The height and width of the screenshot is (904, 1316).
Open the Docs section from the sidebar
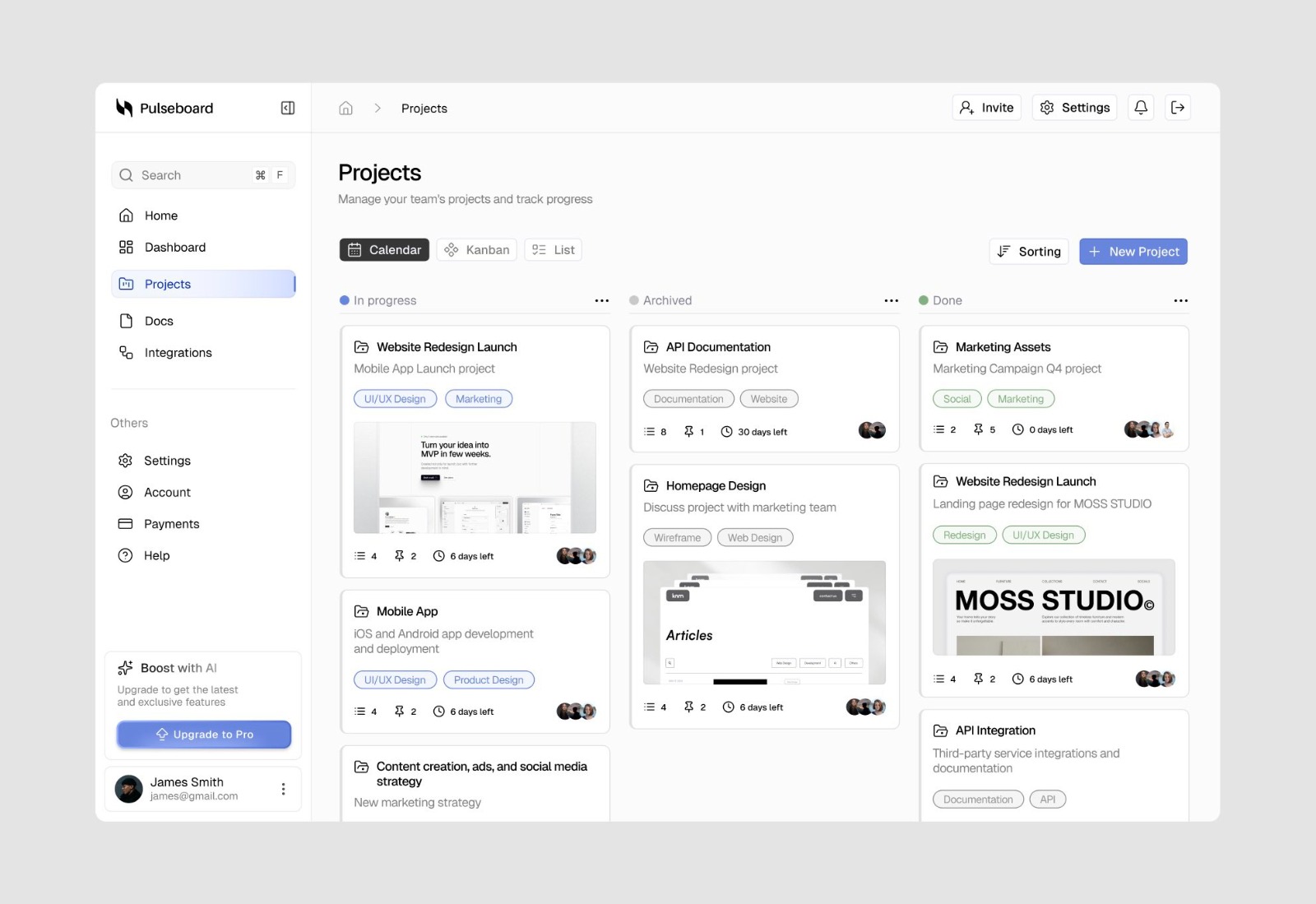coord(160,321)
